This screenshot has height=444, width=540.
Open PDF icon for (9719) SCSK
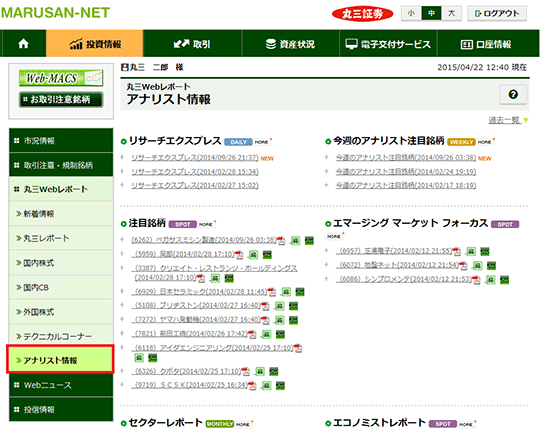tap(252, 385)
